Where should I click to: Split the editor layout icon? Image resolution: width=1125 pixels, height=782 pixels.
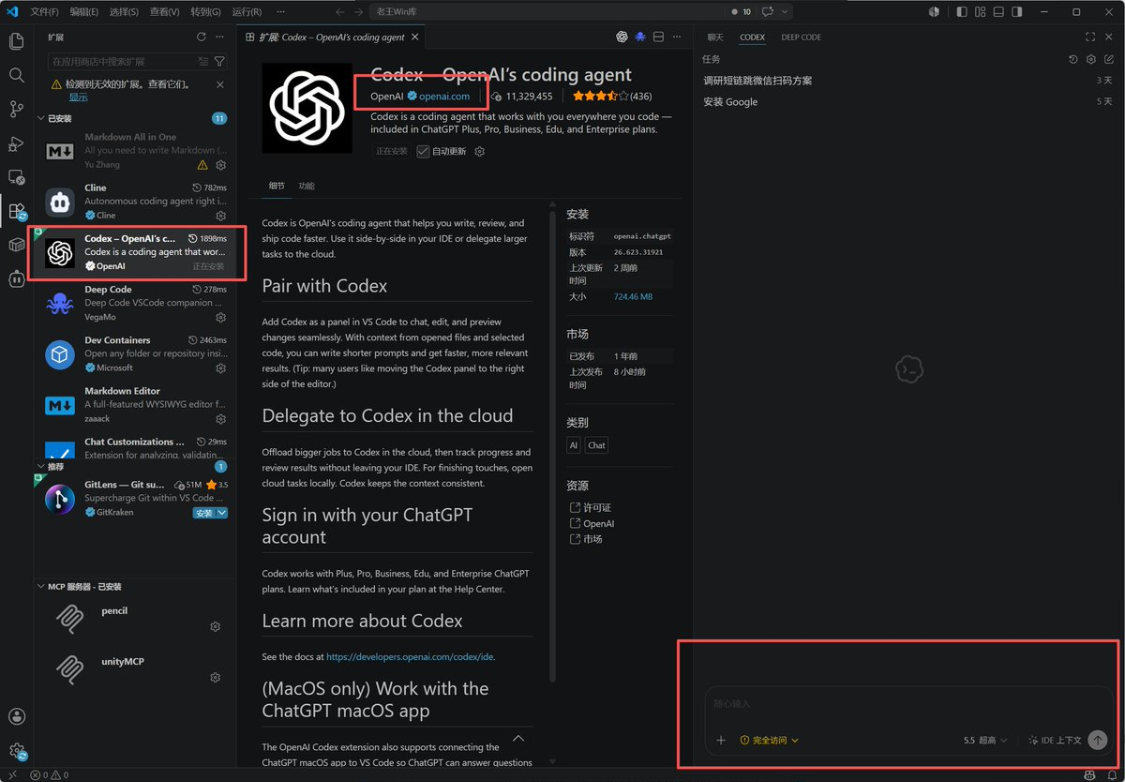pyautogui.click(x=658, y=37)
